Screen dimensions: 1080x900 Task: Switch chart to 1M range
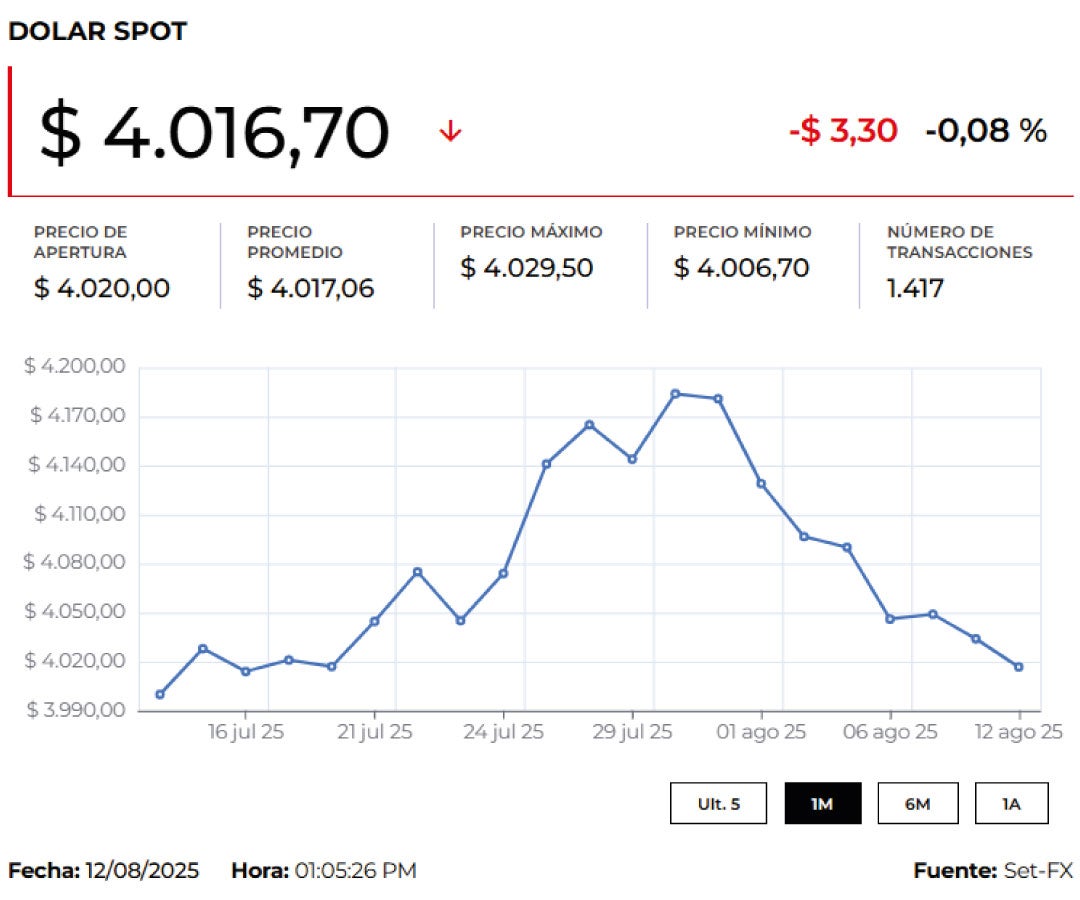(822, 803)
